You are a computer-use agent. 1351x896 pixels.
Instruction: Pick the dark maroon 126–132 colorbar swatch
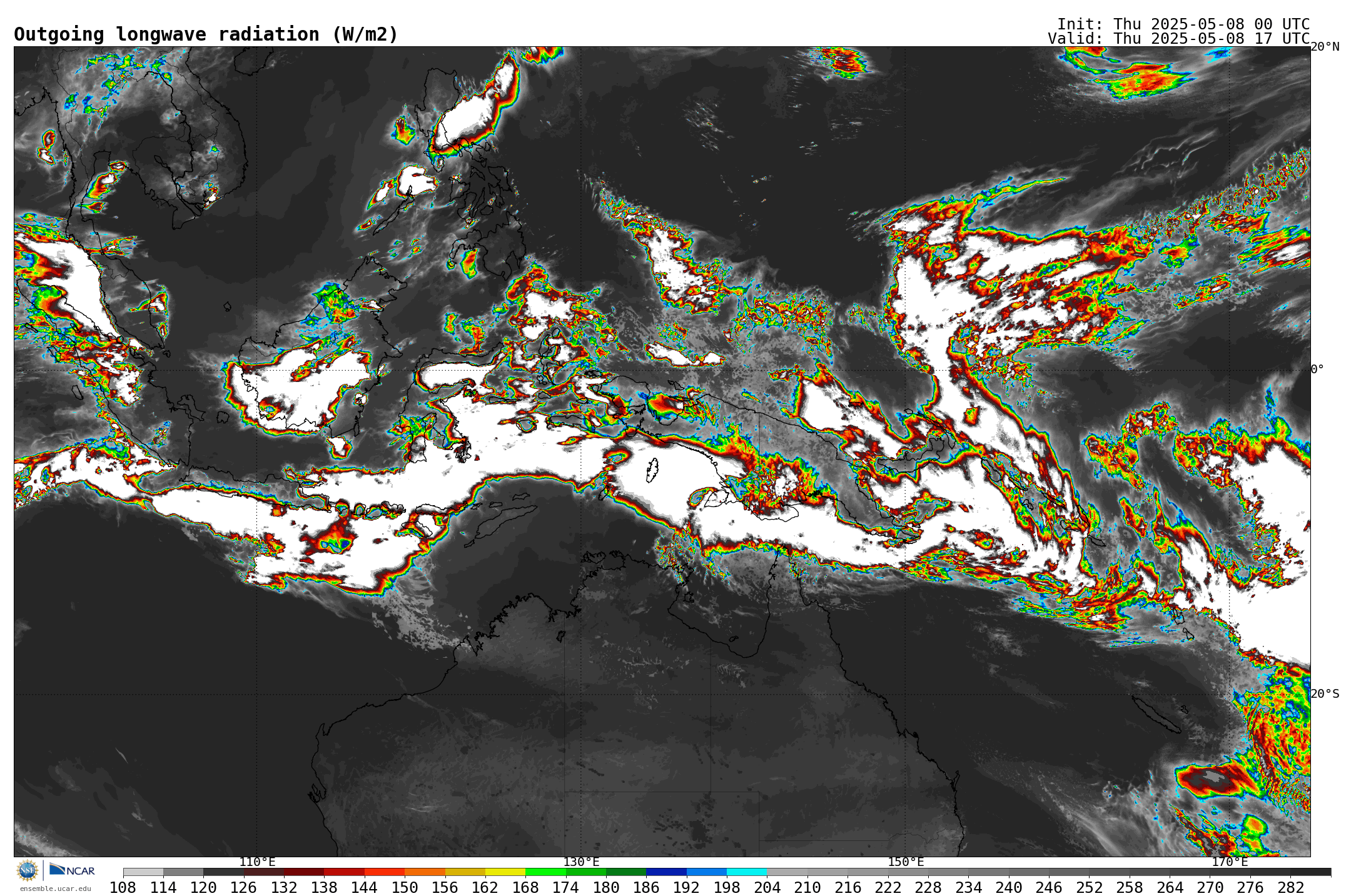(264, 872)
